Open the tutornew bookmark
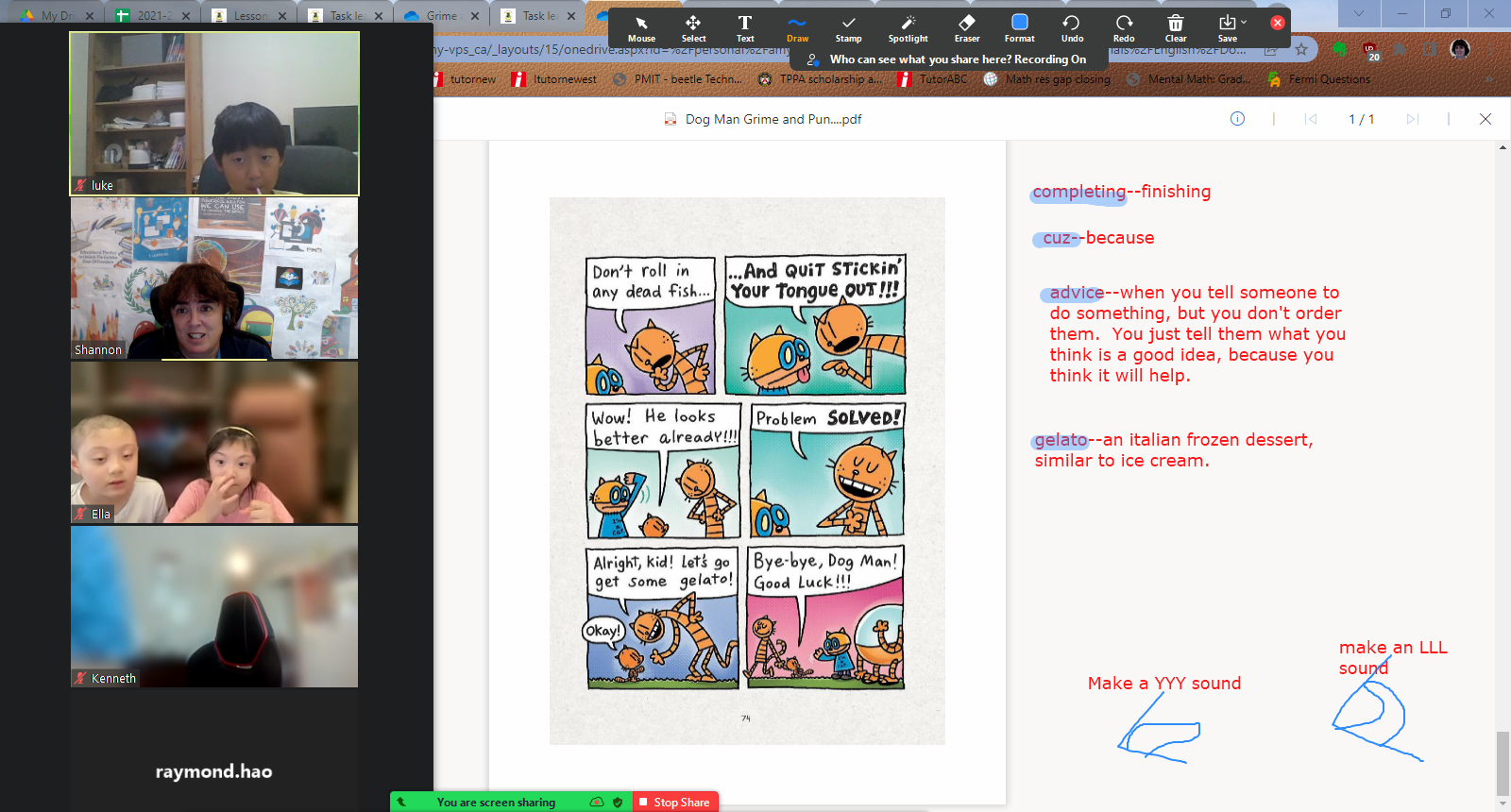This screenshot has height=812, width=1511. tap(467, 79)
